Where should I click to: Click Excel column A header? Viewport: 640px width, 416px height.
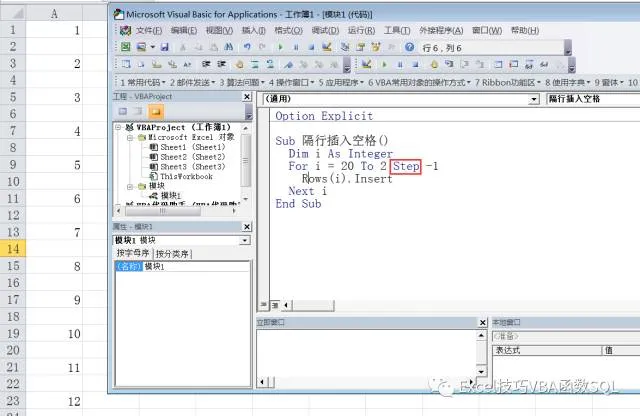point(54,13)
